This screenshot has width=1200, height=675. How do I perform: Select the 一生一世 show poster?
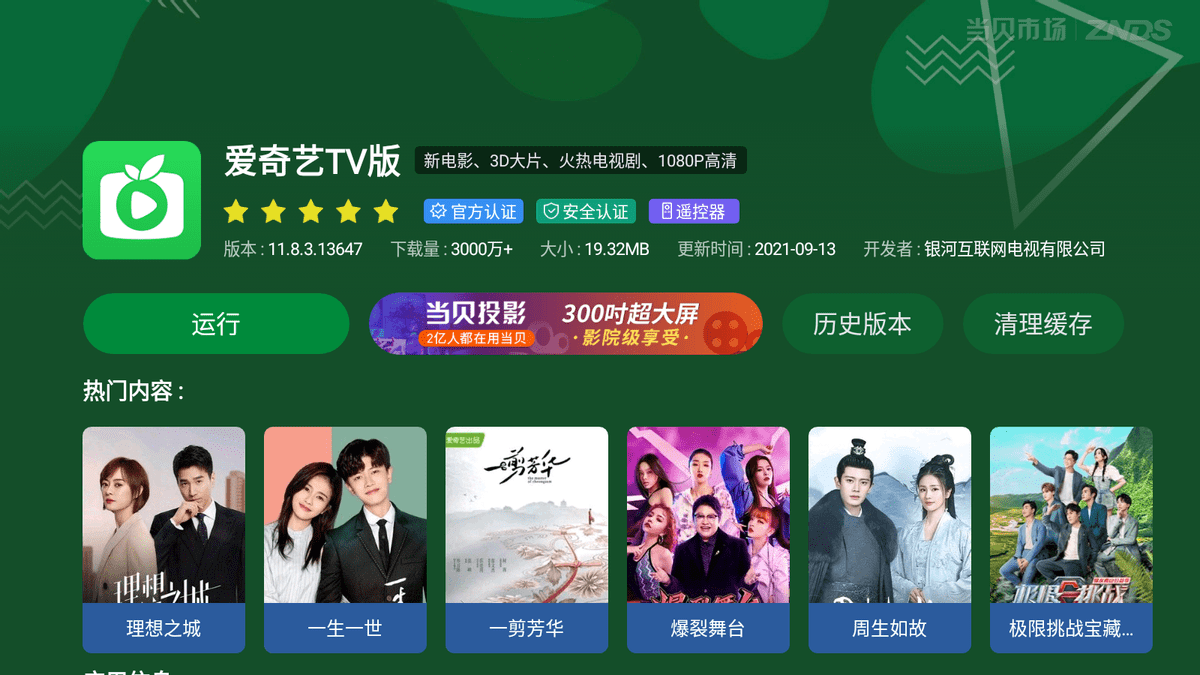click(345, 540)
